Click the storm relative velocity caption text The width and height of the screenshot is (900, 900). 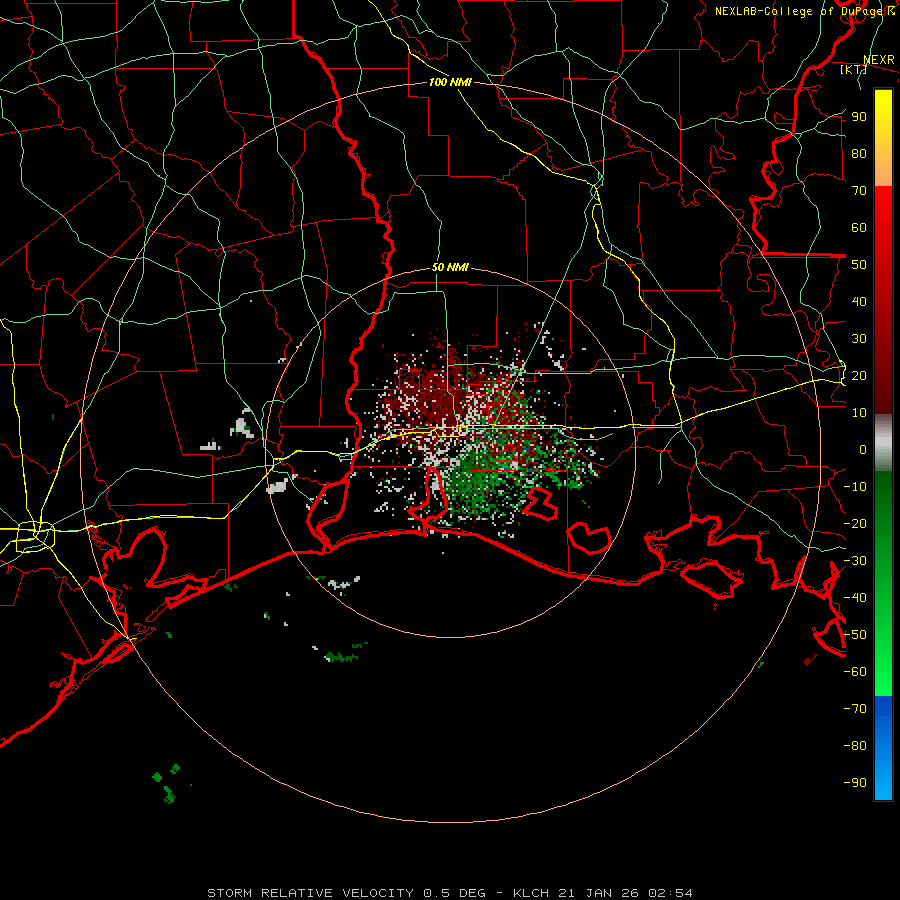[449, 893]
